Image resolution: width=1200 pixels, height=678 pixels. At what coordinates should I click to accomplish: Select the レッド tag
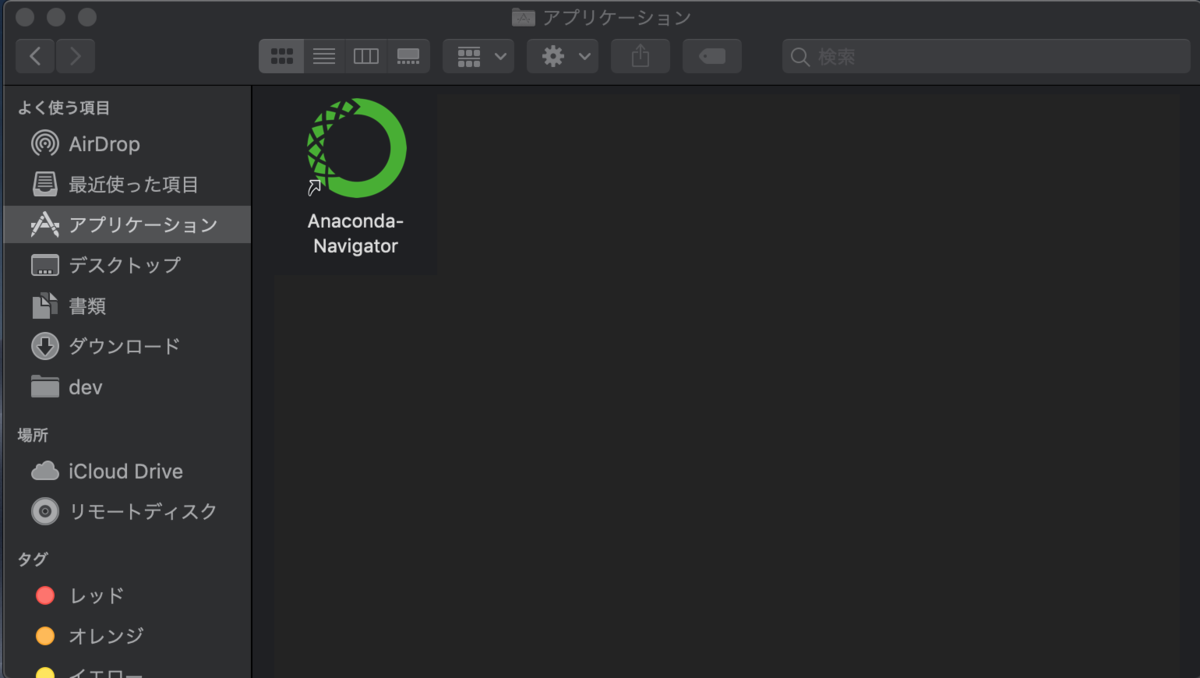[126, 595]
